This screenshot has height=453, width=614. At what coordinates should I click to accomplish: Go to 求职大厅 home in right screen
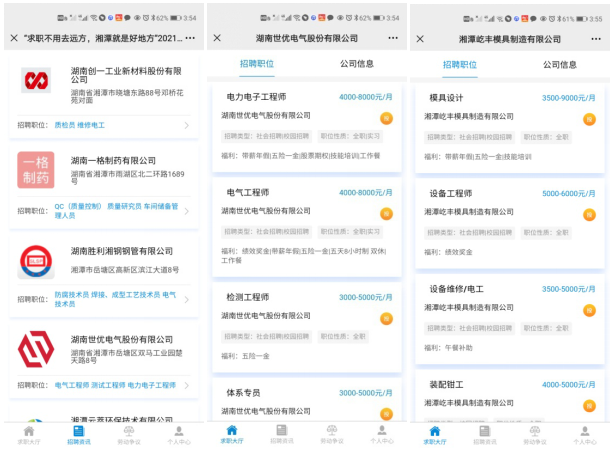click(435, 435)
